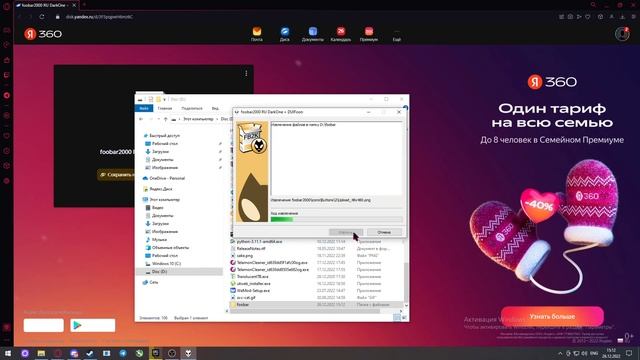This screenshot has width=640, height=360.
Task: Open the quick access toolbar dropdown in Explorer
Action: click(164, 99)
